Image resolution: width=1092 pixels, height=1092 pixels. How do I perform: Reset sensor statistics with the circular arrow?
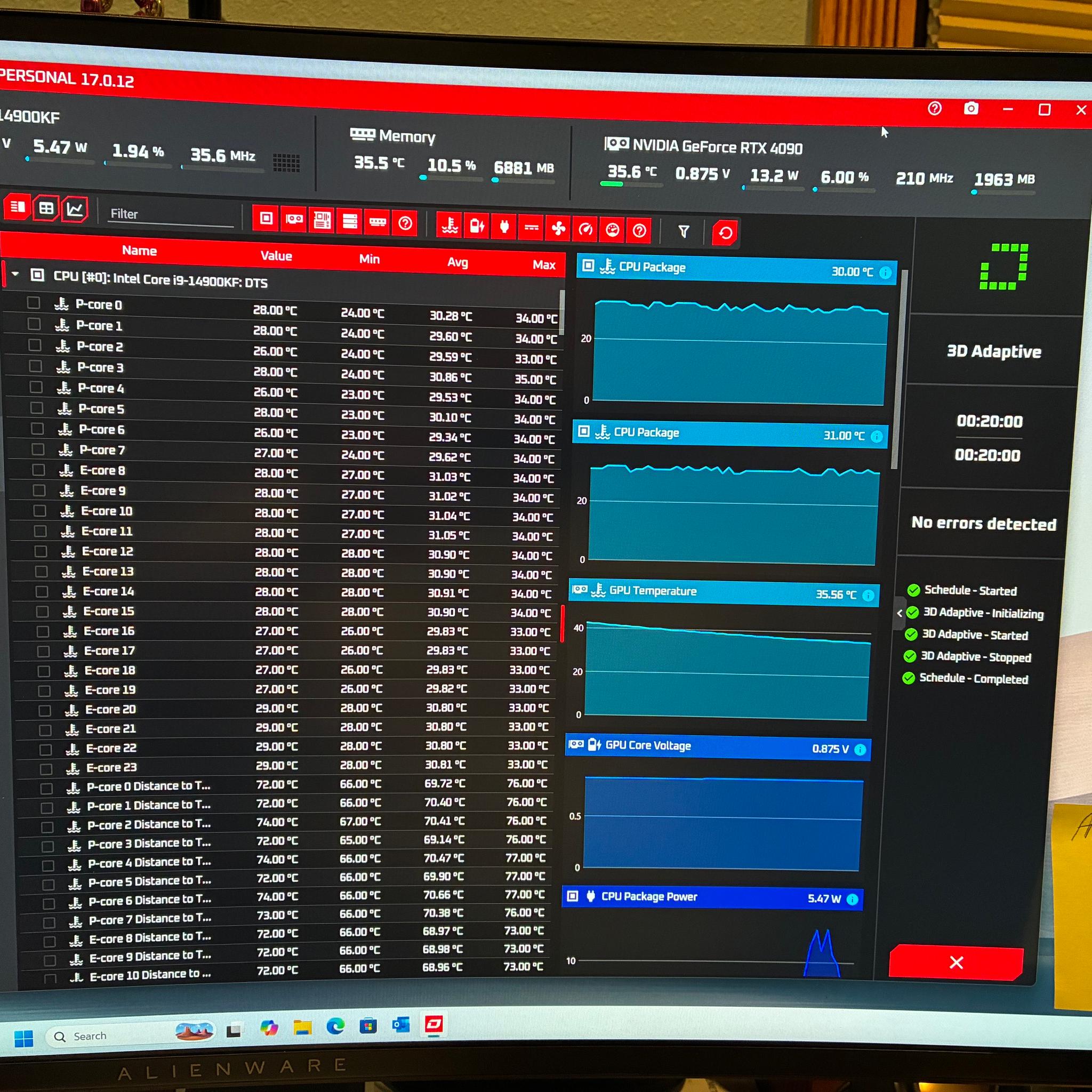[x=725, y=232]
